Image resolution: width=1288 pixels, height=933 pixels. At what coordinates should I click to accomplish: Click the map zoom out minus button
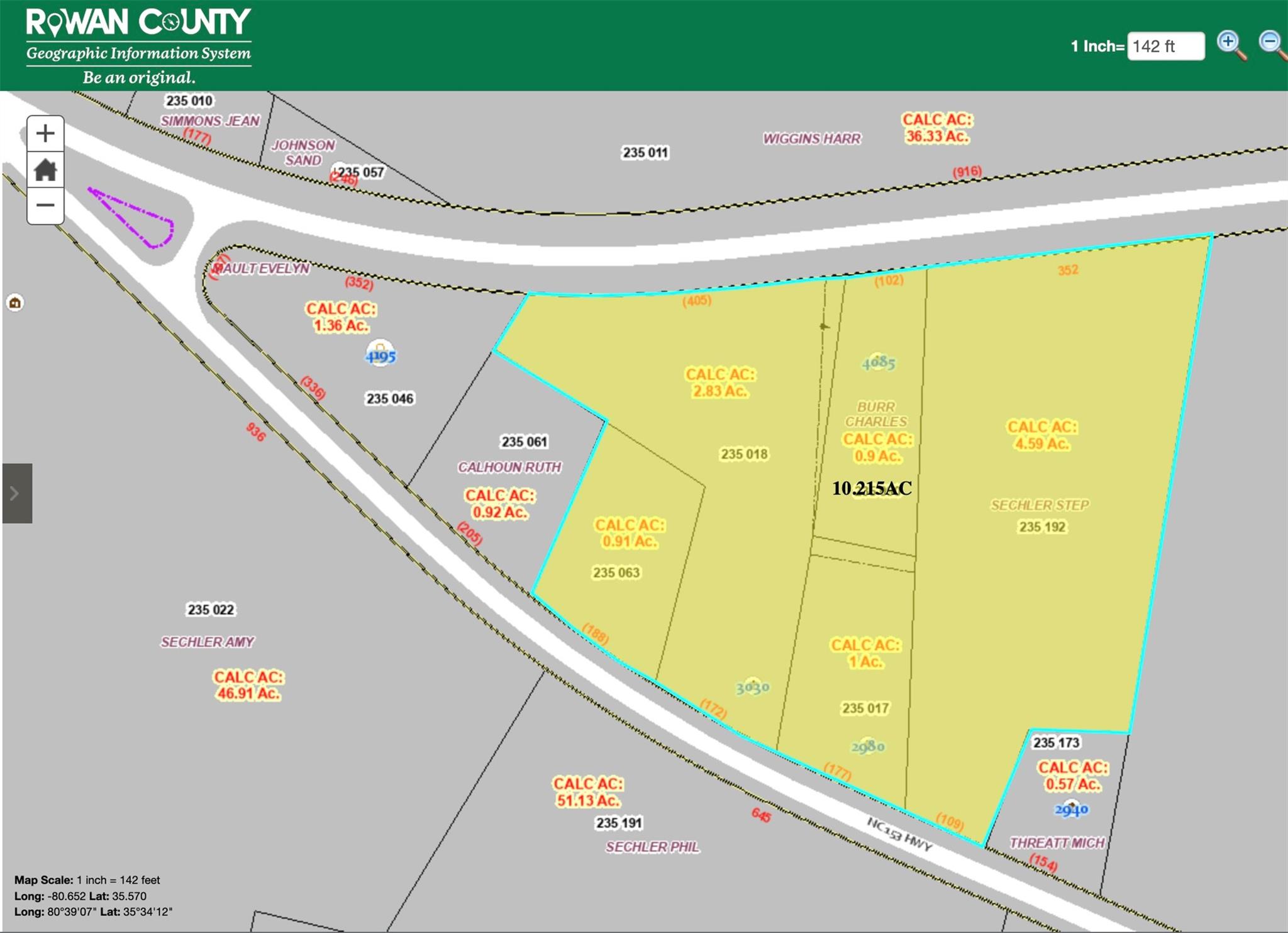pos(45,205)
